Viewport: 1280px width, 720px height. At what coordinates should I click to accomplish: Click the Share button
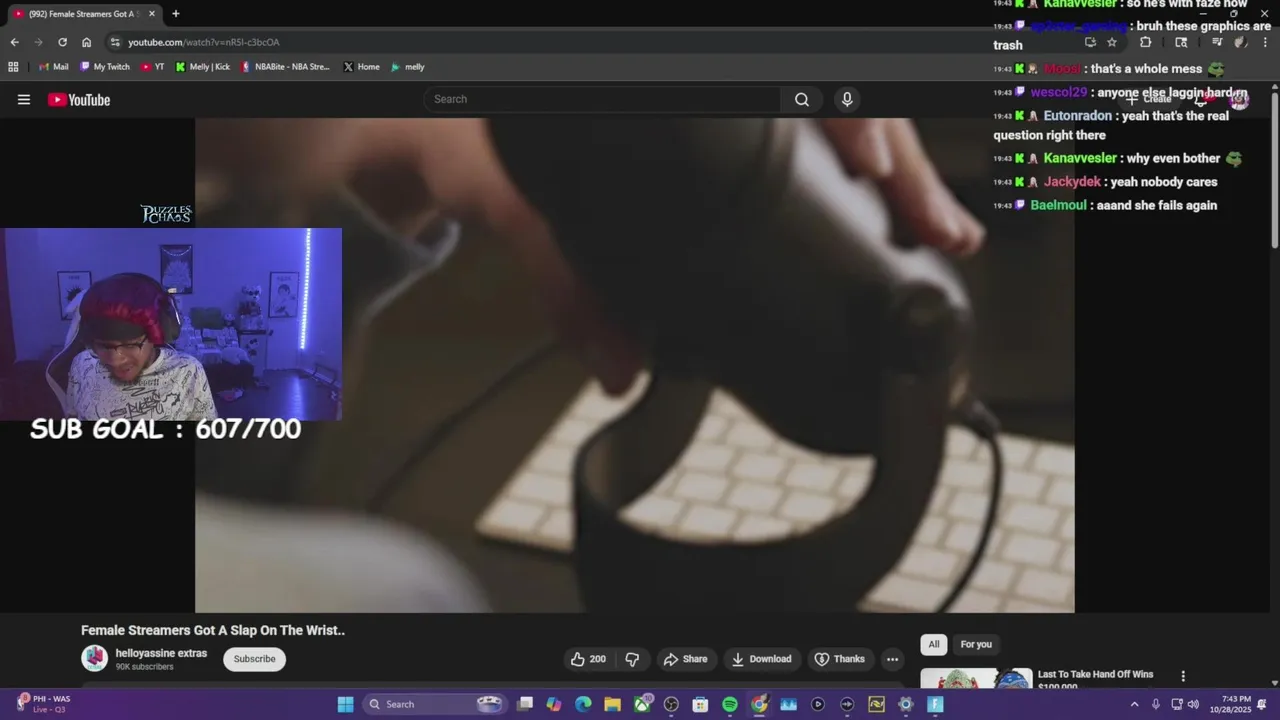[x=685, y=659]
